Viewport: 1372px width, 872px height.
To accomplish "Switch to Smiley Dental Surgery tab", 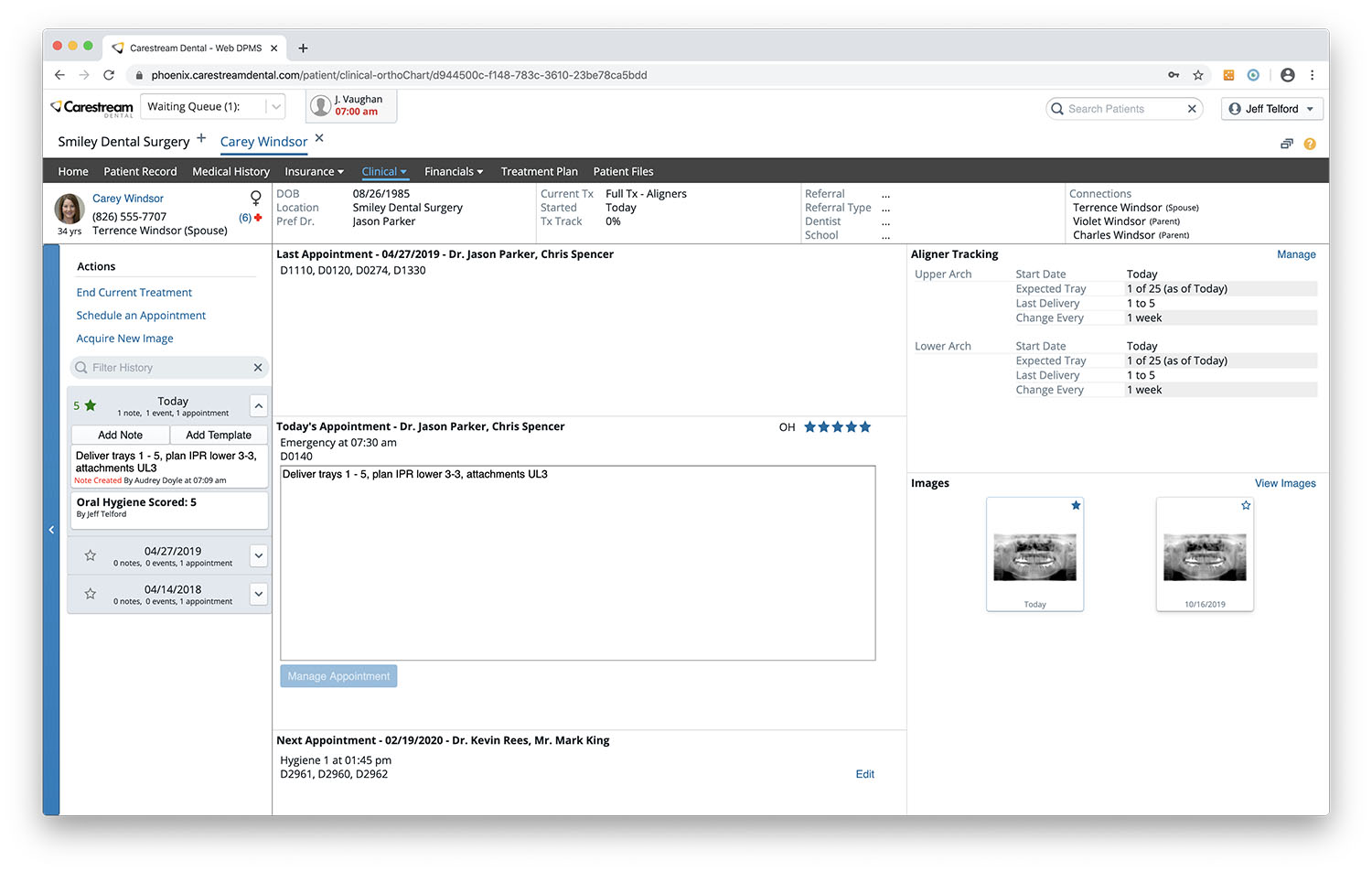I will pos(123,142).
